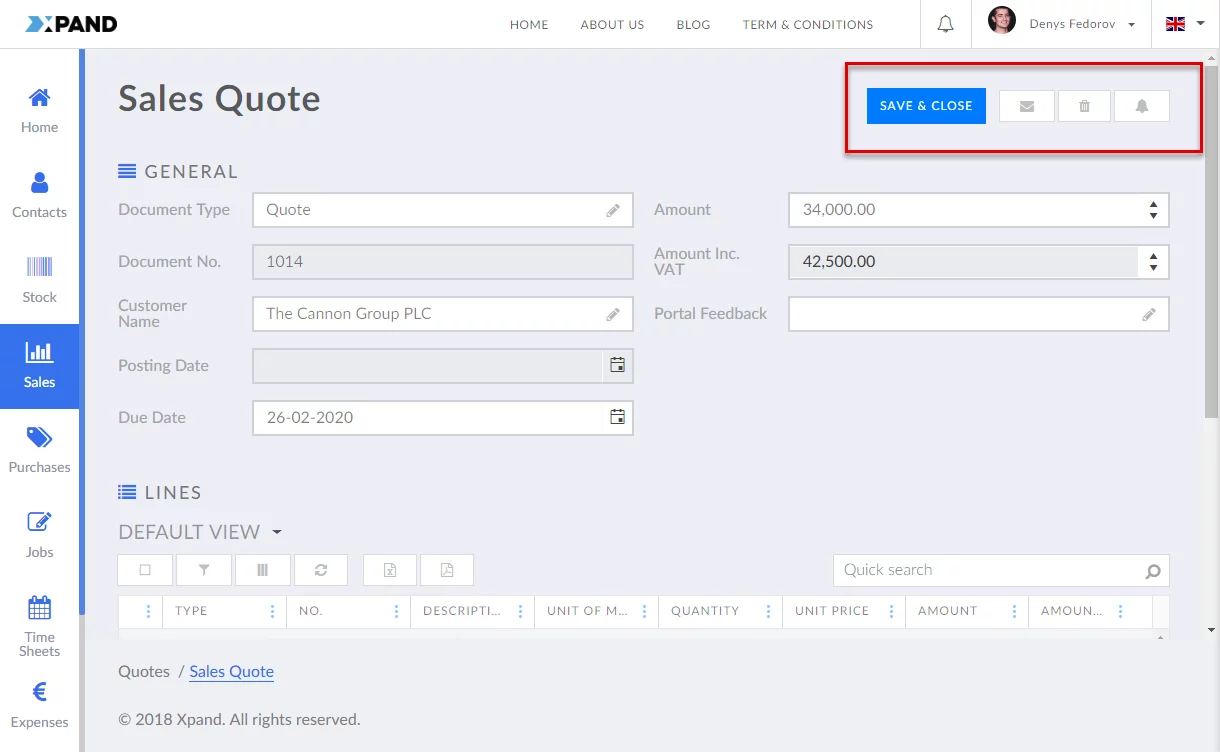The height and width of the screenshot is (752, 1220).
Task: Go to Contacts in the sidebar
Action: click(x=39, y=195)
